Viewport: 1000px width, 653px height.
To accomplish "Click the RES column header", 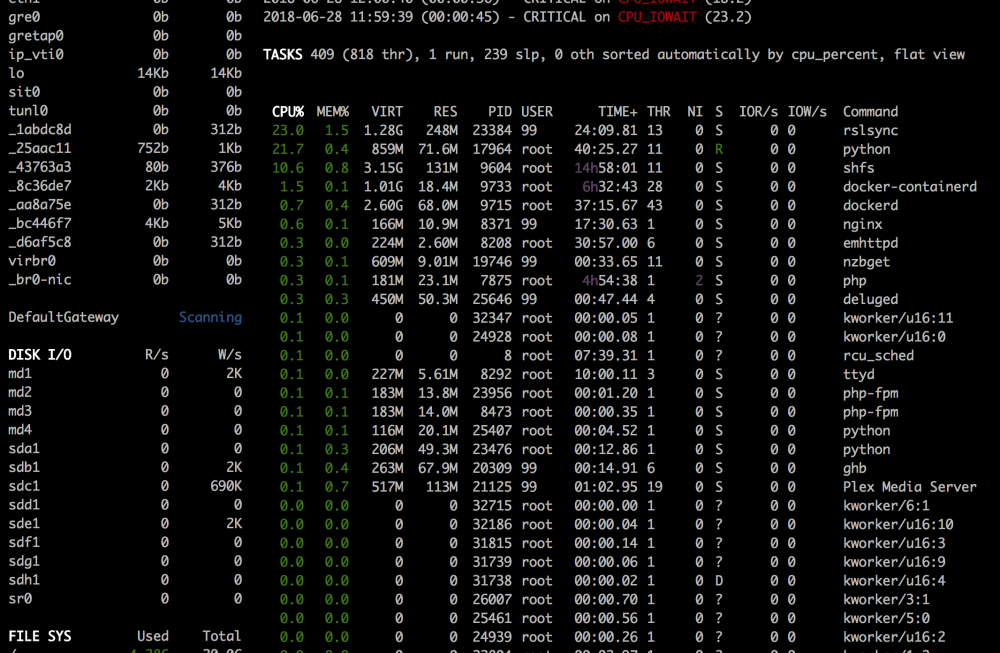I will click(445, 112).
